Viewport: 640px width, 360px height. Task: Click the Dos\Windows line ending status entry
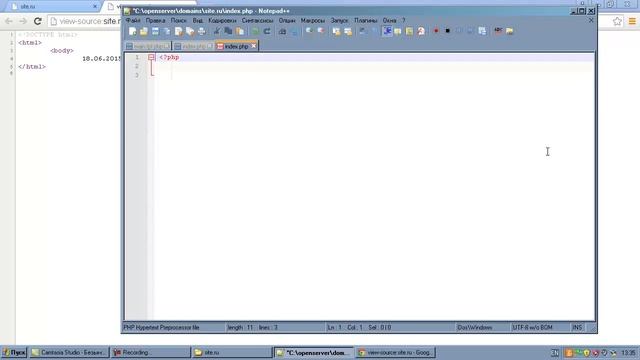(475, 327)
